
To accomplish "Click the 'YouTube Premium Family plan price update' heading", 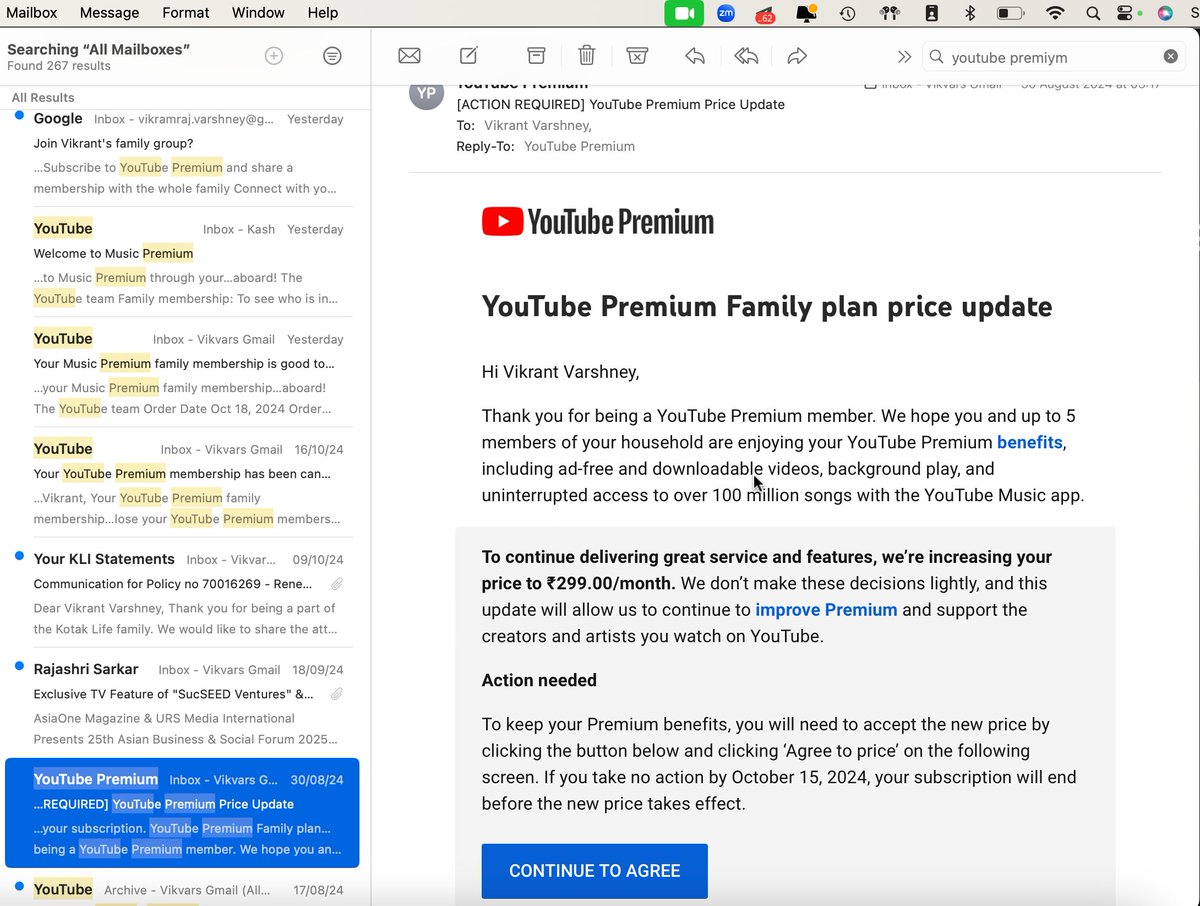I will (x=767, y=306).
